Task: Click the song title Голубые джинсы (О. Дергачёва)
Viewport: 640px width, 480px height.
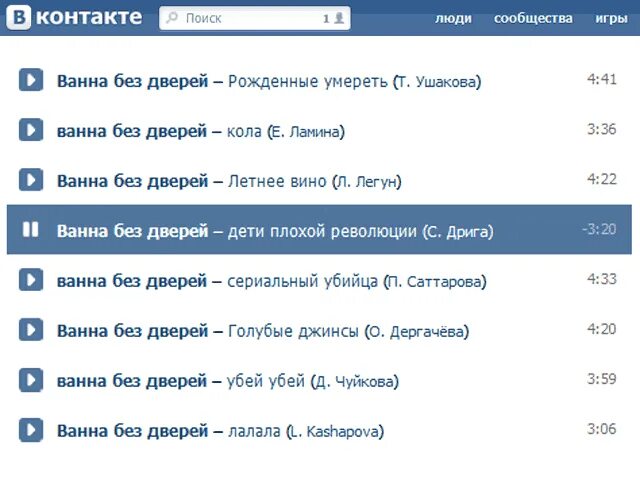Action: click(x=349, y=331)
